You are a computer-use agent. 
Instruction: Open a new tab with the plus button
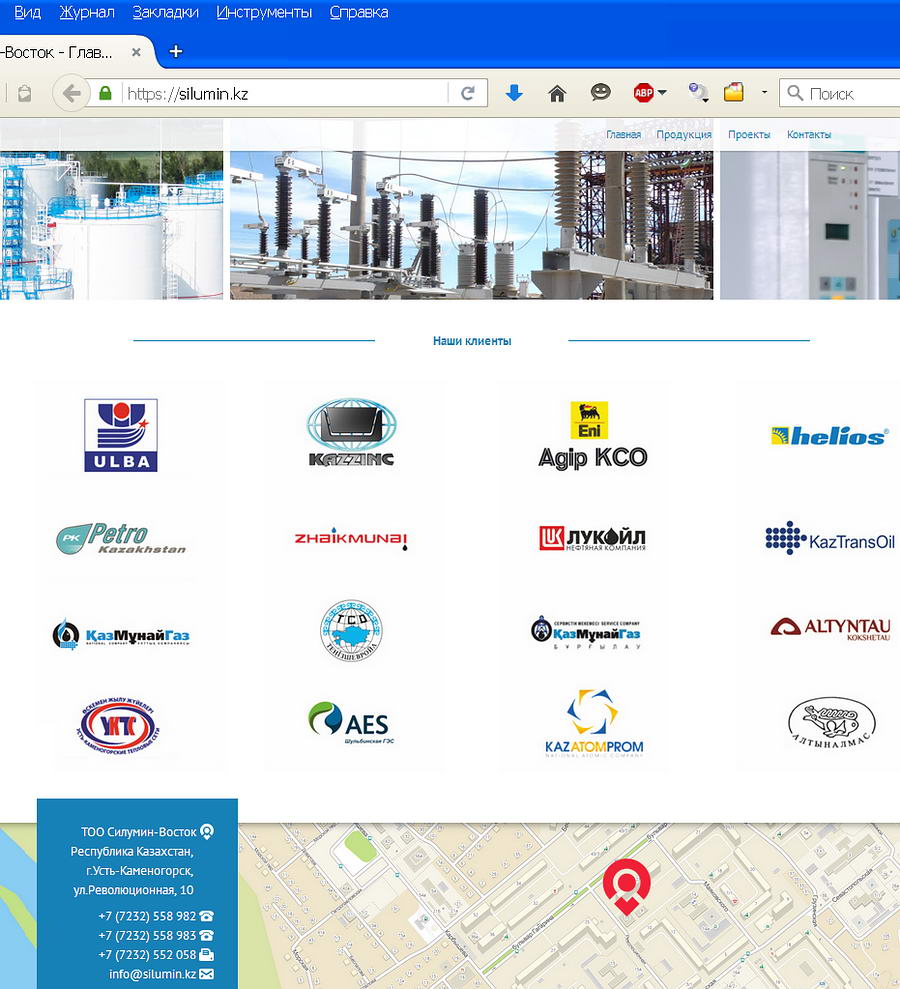click(176, 52)
